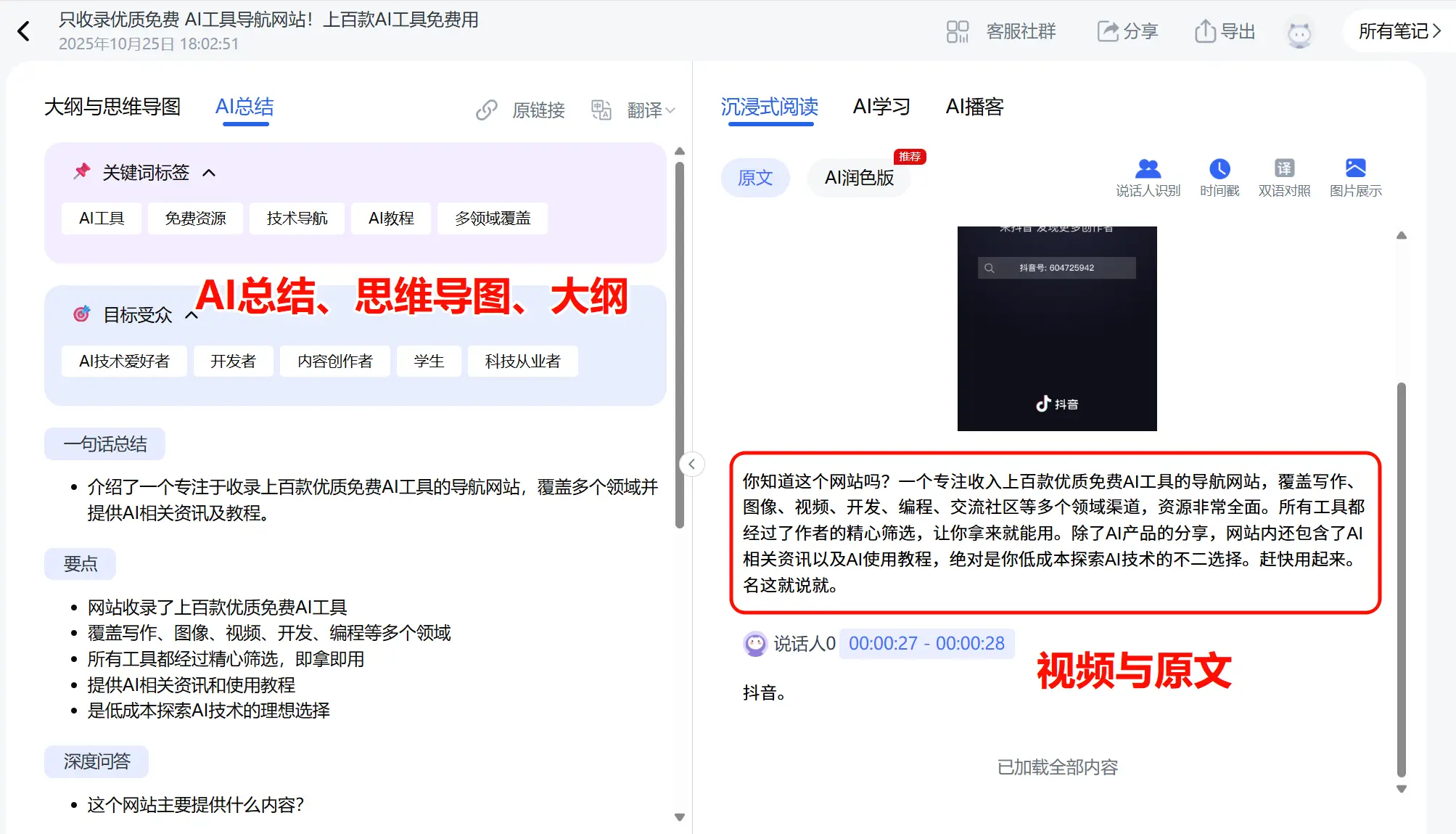Switch to AI播客 tab

[974, 107]
